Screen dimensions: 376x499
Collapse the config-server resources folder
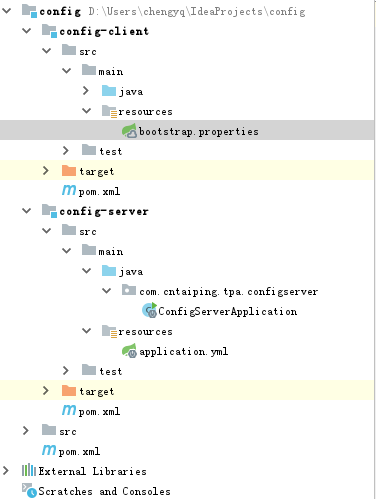(x=86, y=331)
